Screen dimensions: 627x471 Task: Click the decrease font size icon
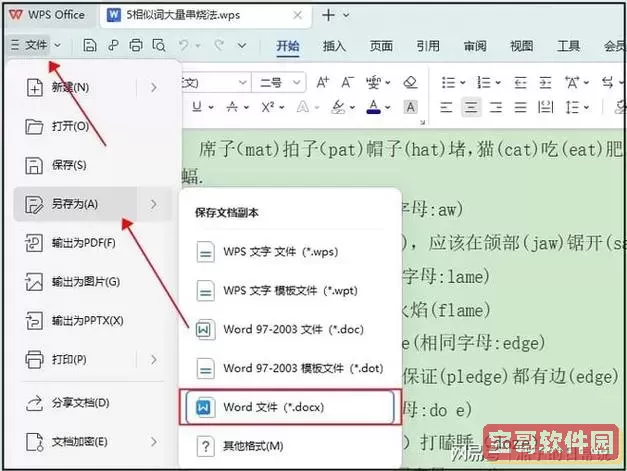pyautogui.click(x=347, y=83)
